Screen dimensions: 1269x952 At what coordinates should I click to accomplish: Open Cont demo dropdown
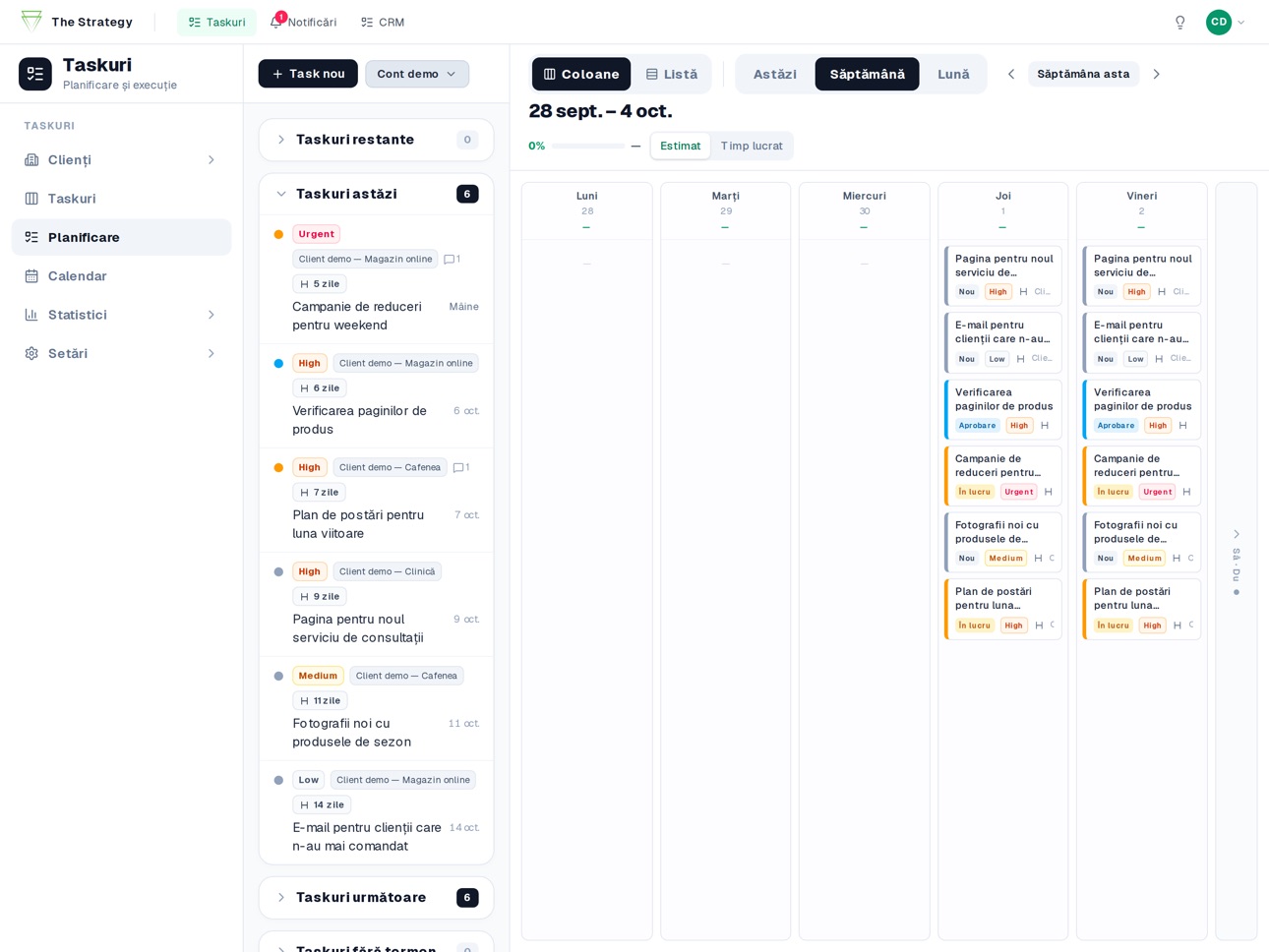tap(417, 74)
